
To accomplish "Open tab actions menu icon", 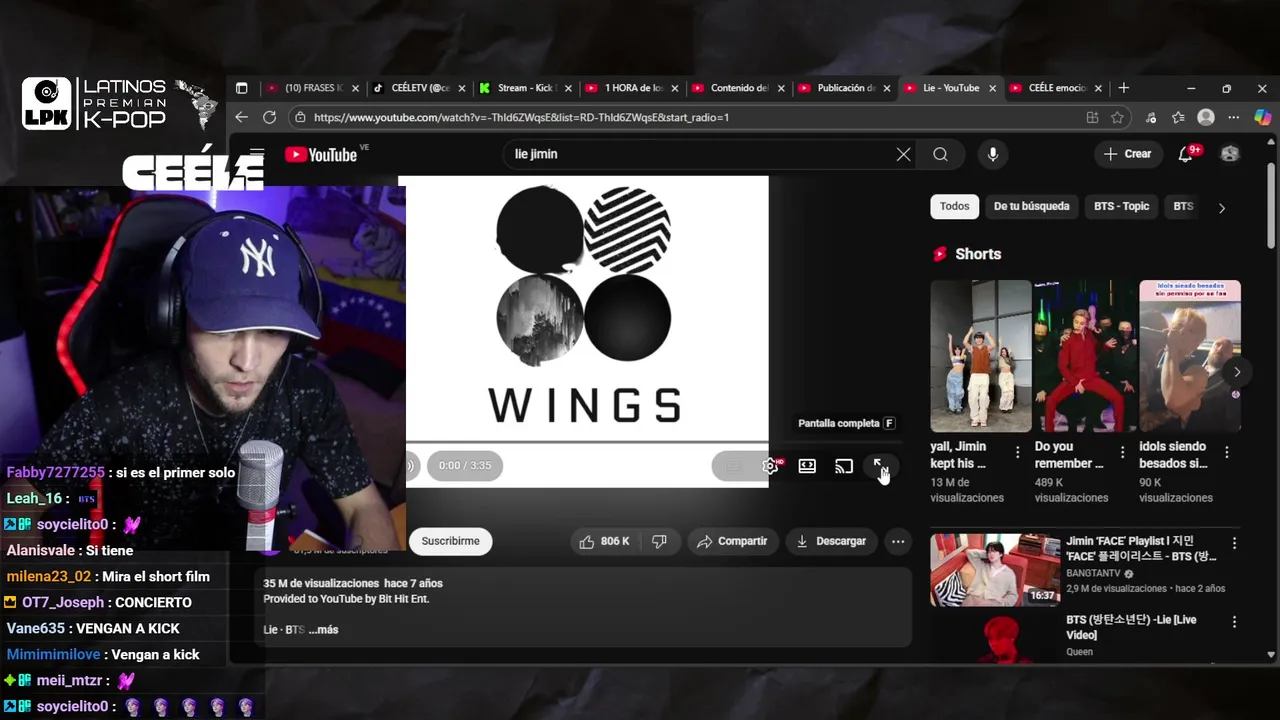I will pos(241,88).
